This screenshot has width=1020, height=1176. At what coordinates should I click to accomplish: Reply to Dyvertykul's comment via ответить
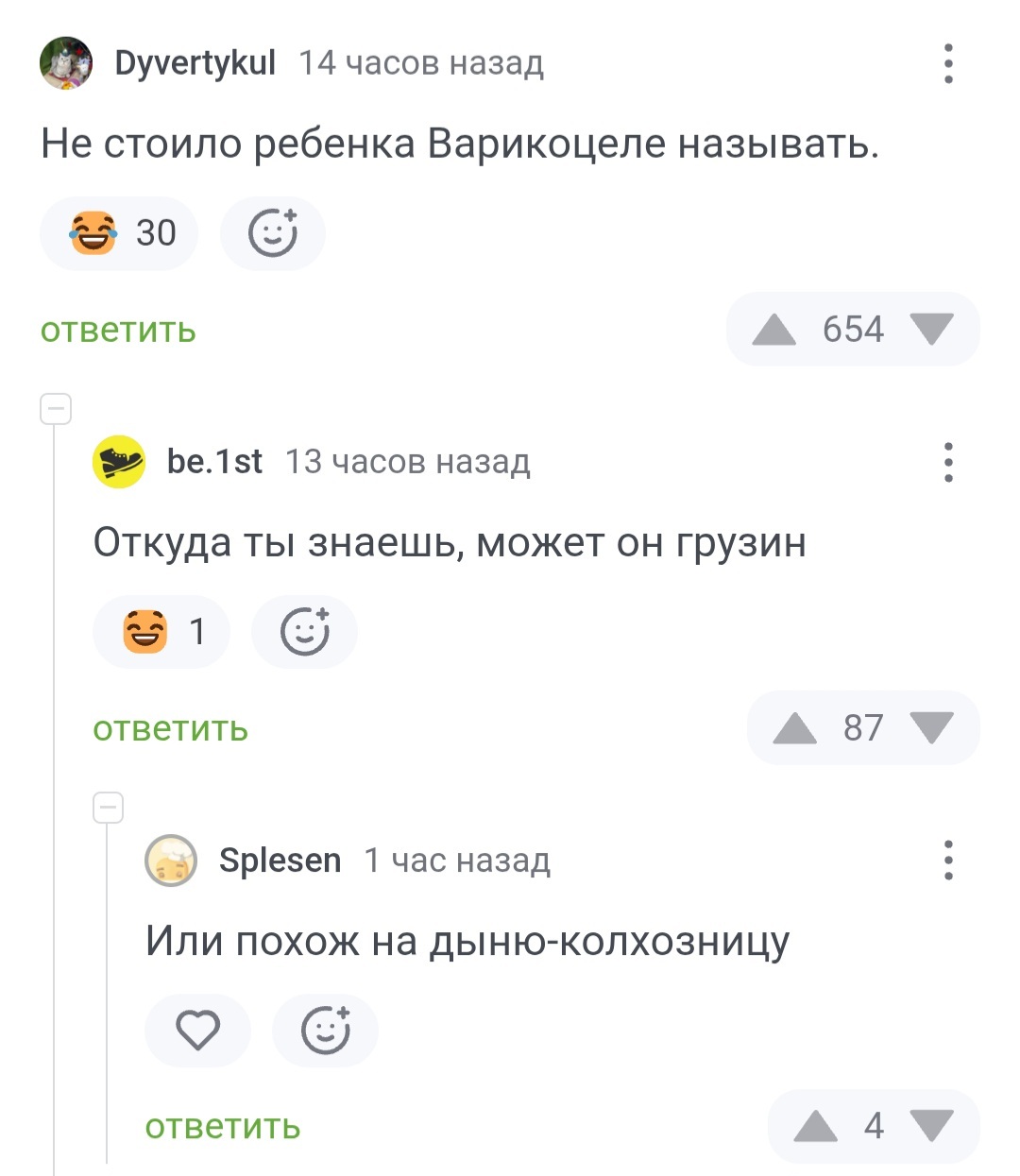pyautogui.click(x=118, y=331)
